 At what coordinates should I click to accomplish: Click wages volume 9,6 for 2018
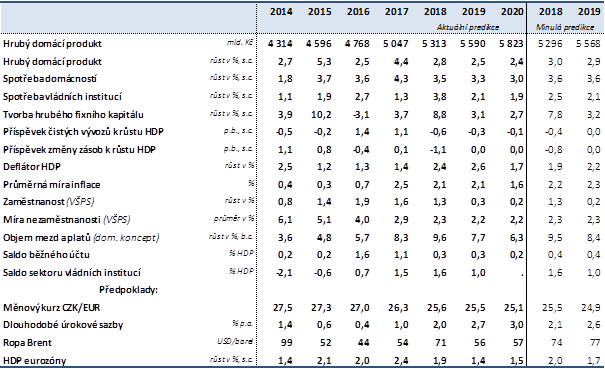tap(439, 237)
